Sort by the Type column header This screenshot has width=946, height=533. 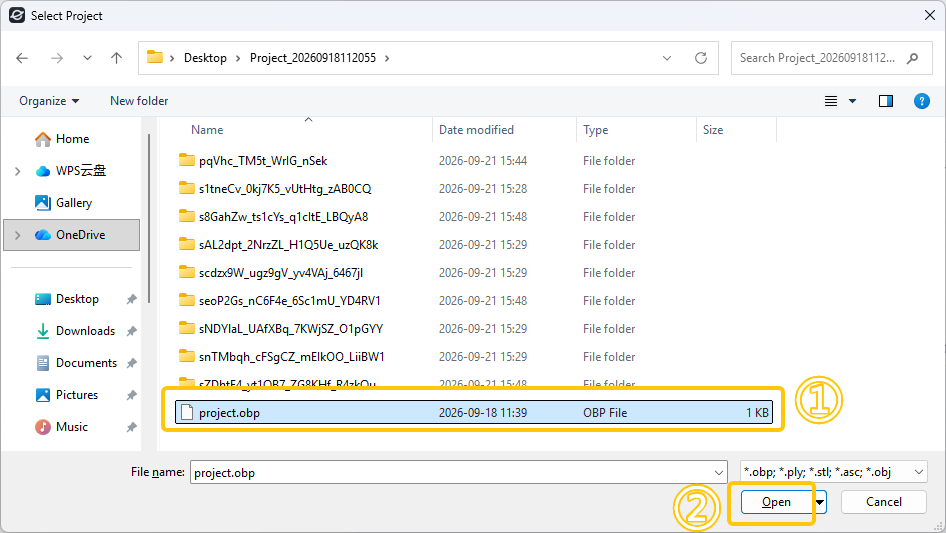pos(595,130)
